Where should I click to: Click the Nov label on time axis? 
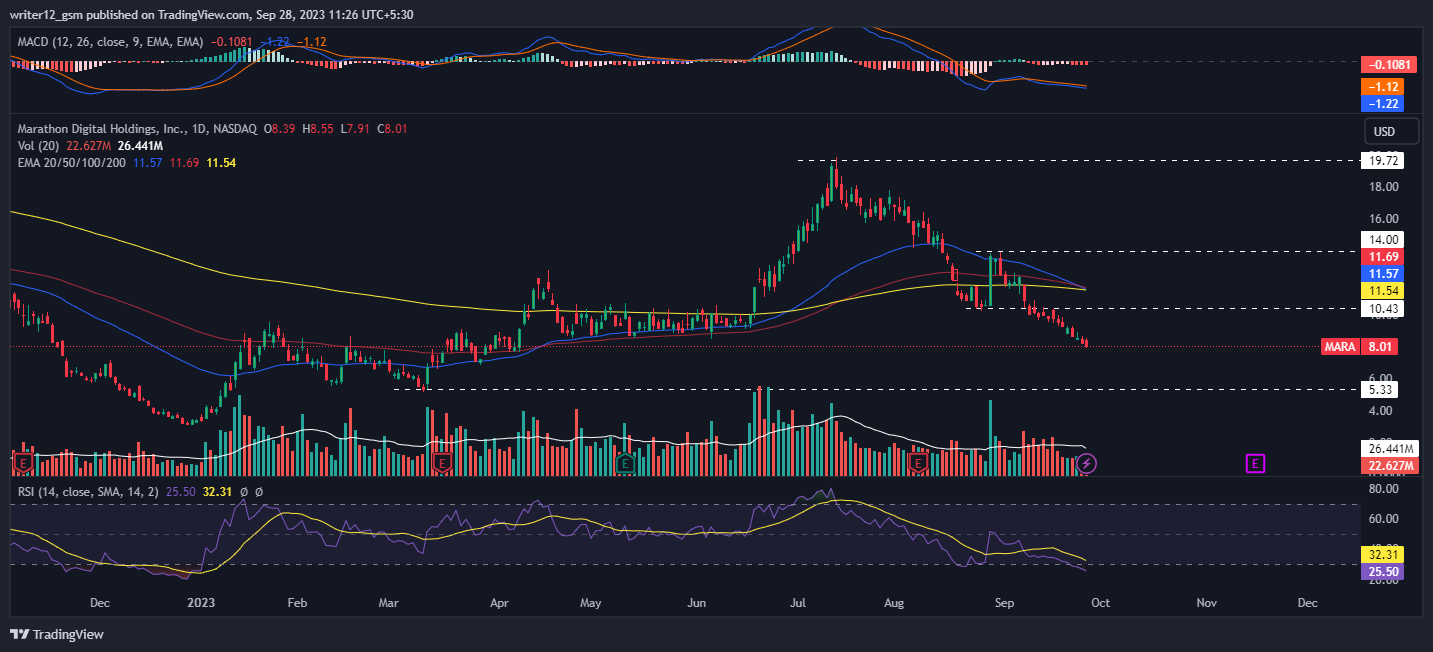1207,603
